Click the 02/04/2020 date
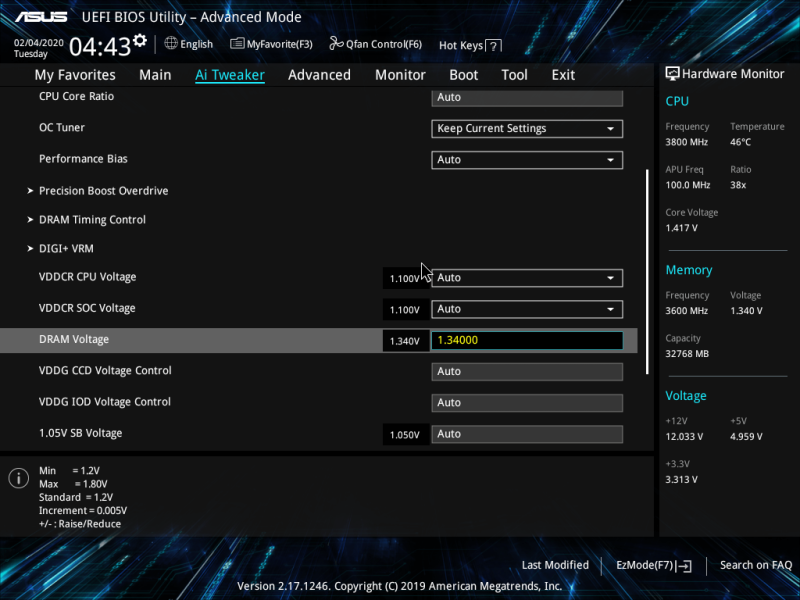Image resolution: width=800 pixels, height=600 pixels. [x=39, y=43]
